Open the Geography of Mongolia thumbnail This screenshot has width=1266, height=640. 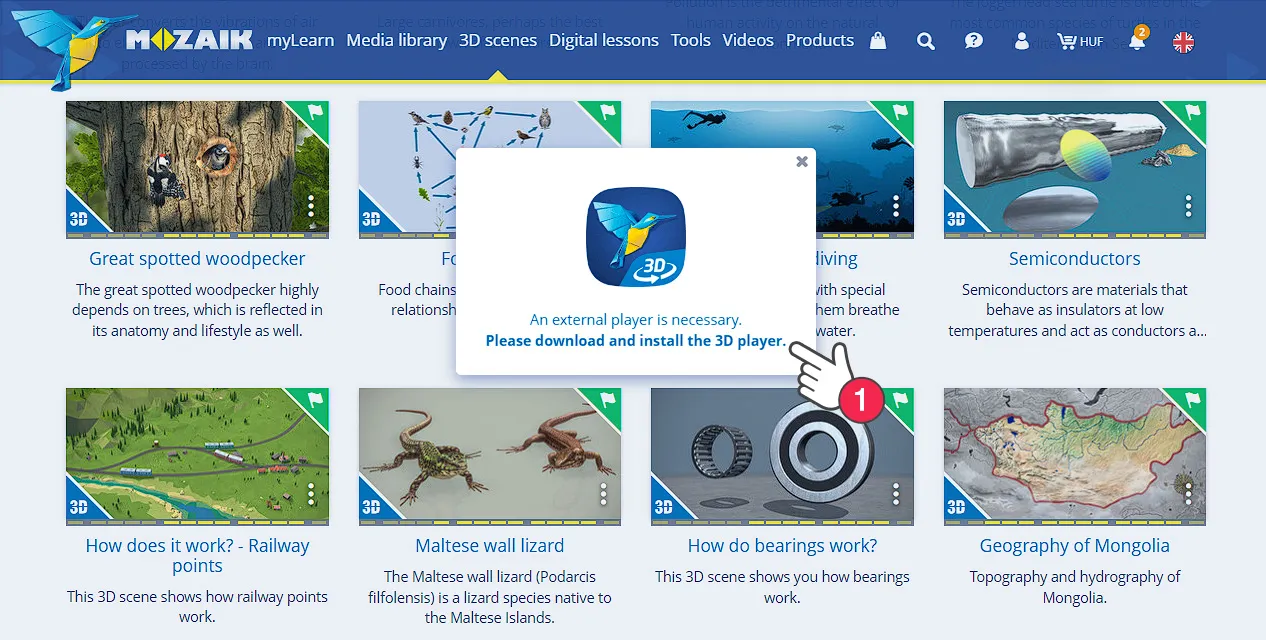coord(1074,454)
